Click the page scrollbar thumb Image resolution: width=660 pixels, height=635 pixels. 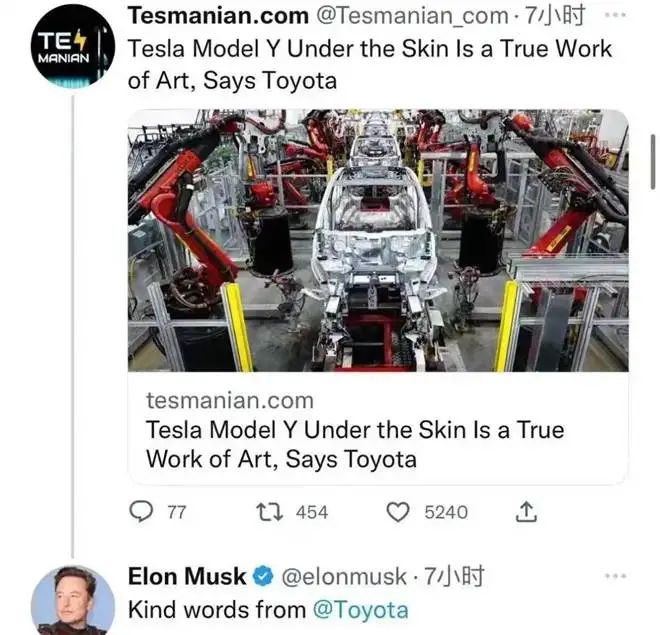(x=653, y=162)
